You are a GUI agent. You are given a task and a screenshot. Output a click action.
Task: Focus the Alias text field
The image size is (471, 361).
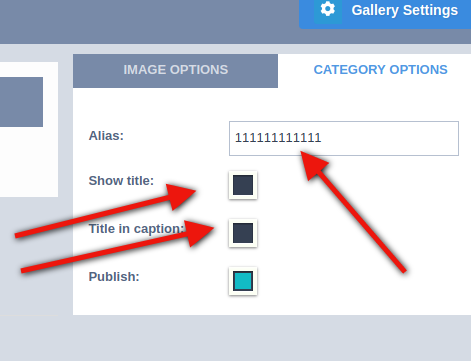point(344,138)
